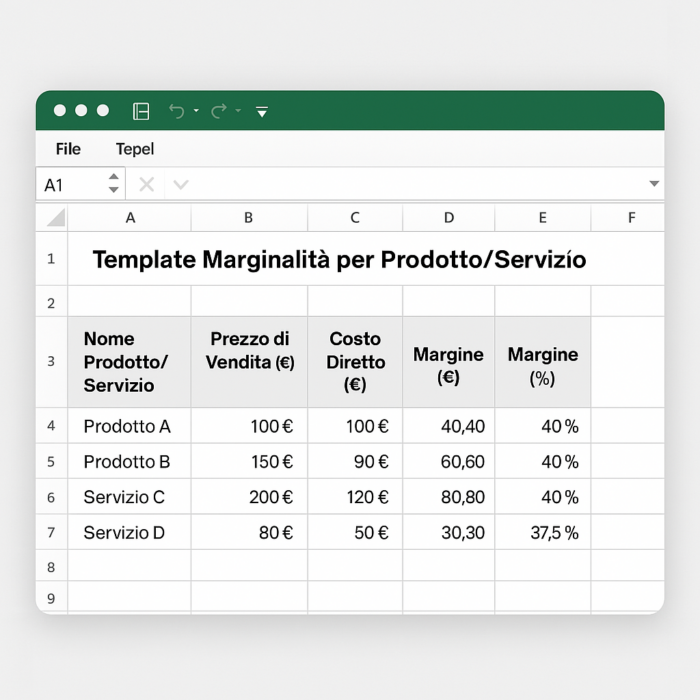Open the File menu

(x=68, y=149)
